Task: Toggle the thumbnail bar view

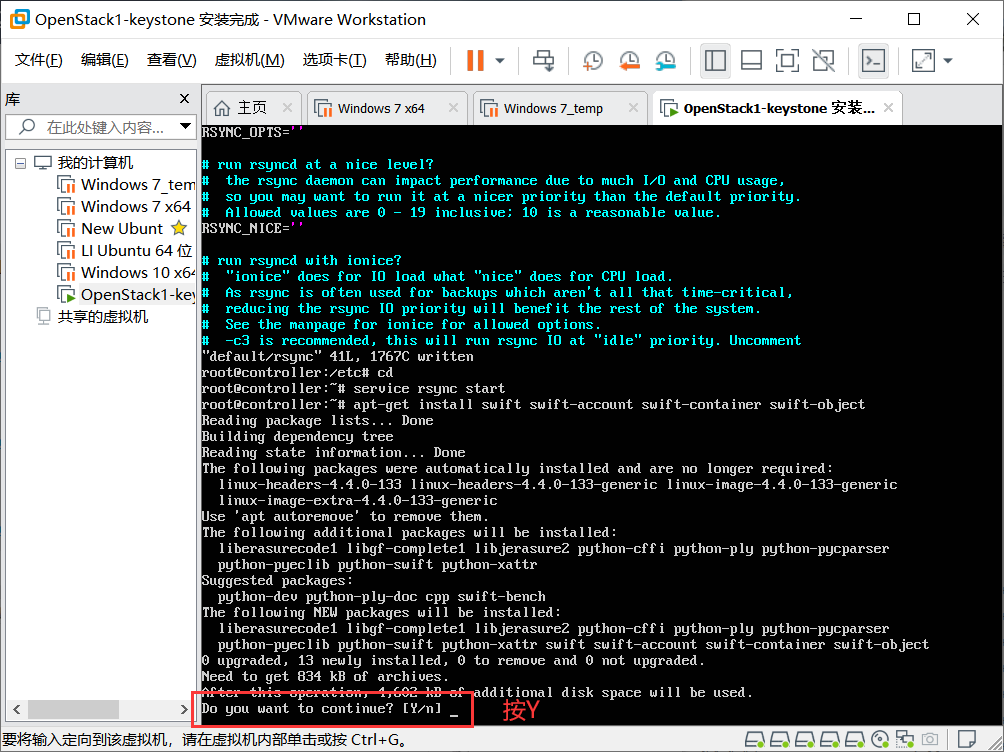Action: click(751, 61)
